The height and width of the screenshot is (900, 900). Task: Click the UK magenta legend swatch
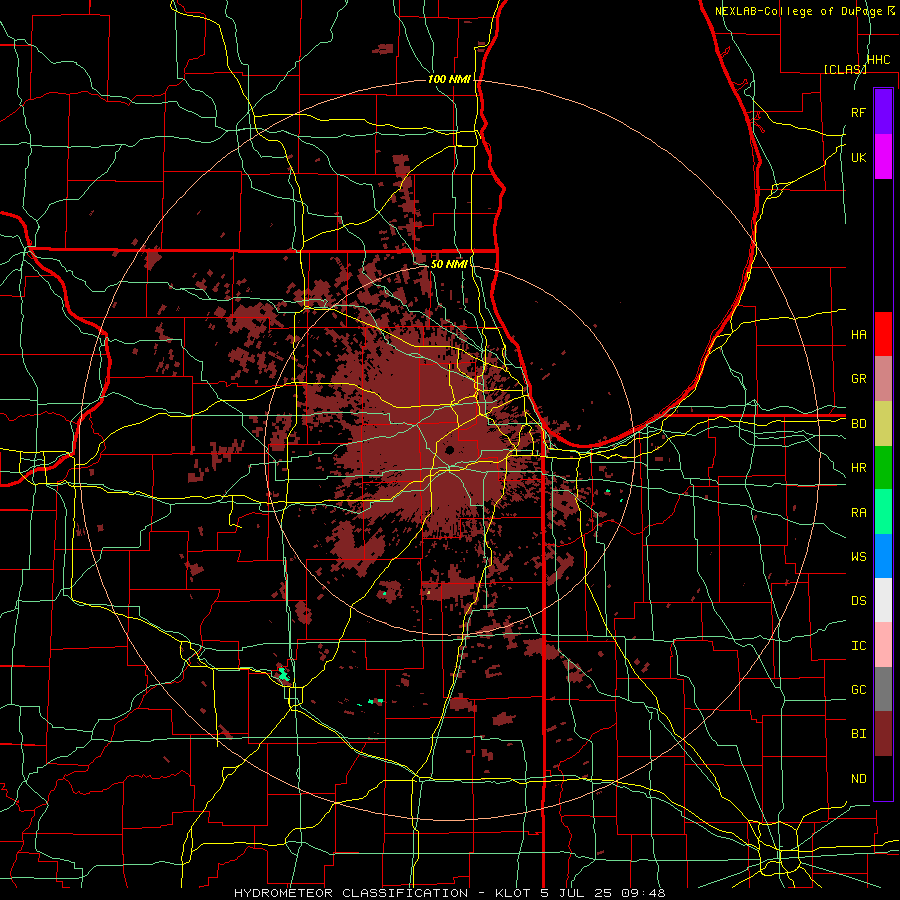click(883, 157)
